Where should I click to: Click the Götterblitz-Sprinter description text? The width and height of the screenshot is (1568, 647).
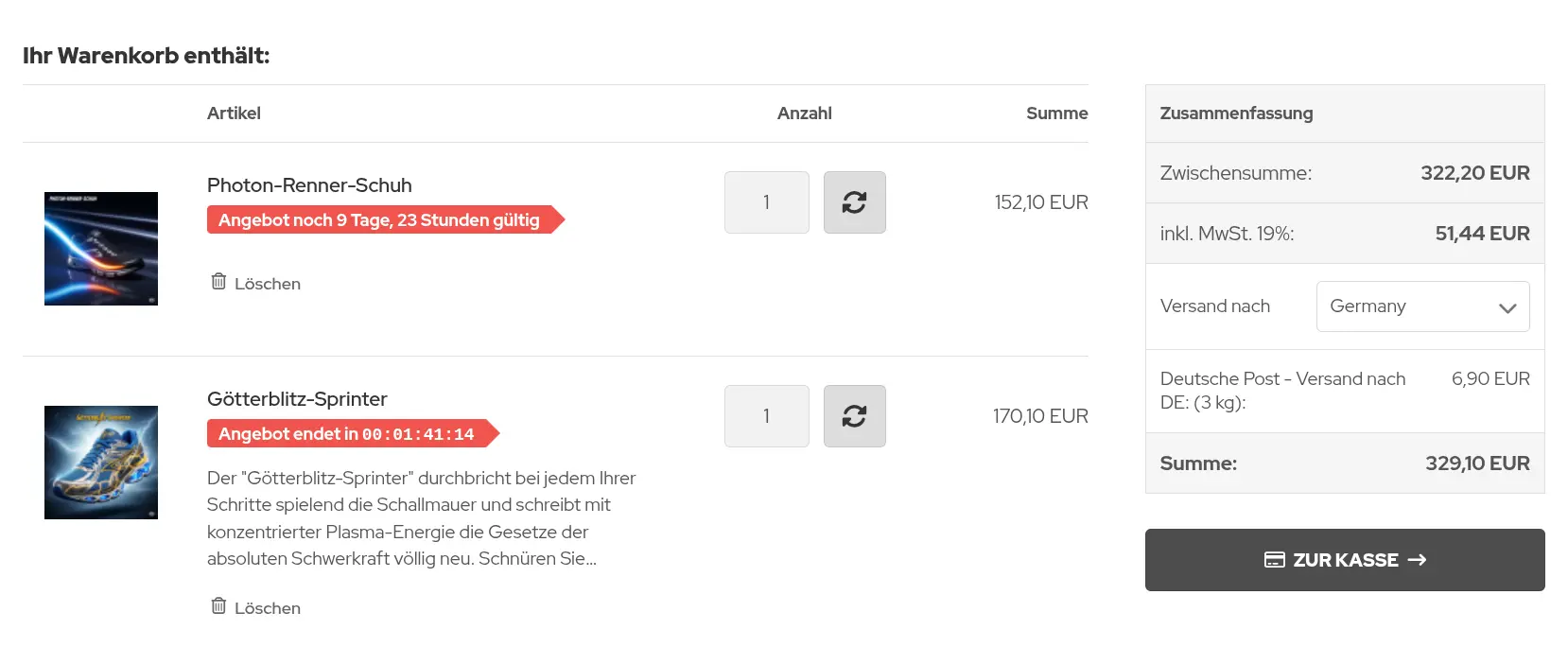pyautogui.click(x=422, y=518)
